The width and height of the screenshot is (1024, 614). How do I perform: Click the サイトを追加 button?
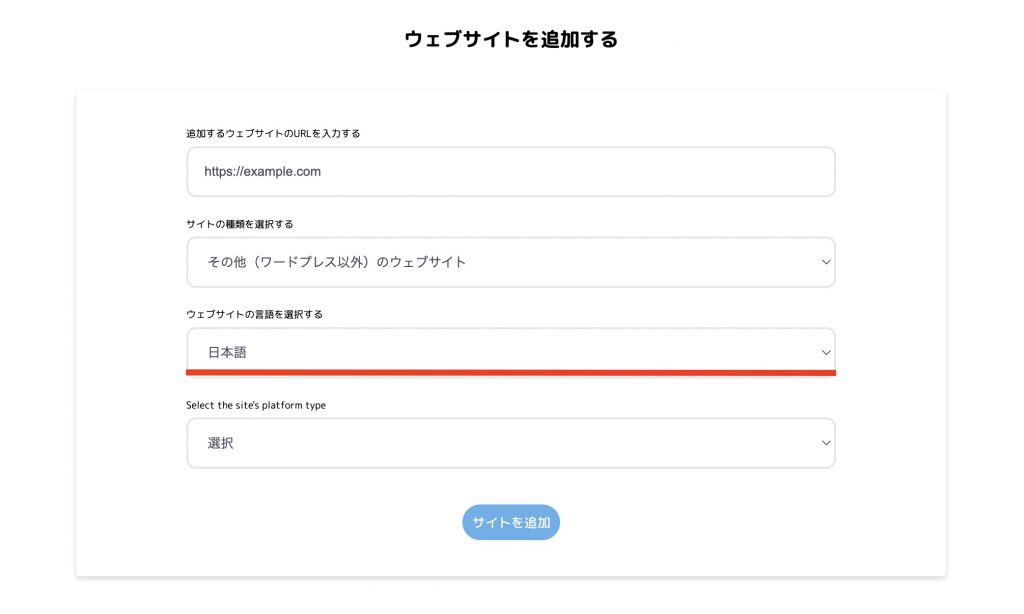(x=511, y=522)
